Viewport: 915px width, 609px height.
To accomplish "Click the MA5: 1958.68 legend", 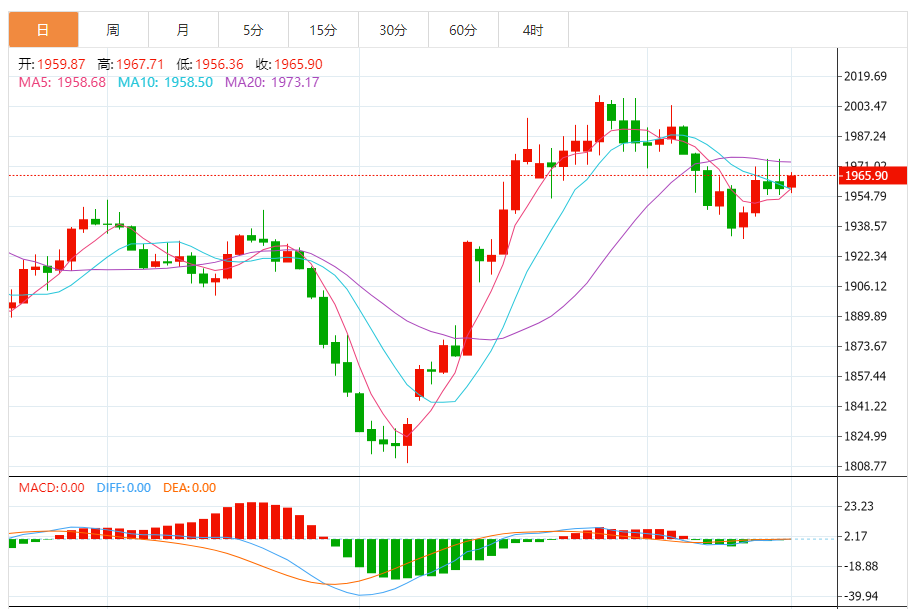I will click(62, 82).
